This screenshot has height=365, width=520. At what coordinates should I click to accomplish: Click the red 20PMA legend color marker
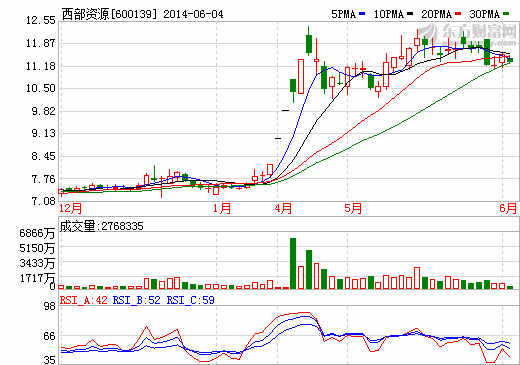(458, 14)
